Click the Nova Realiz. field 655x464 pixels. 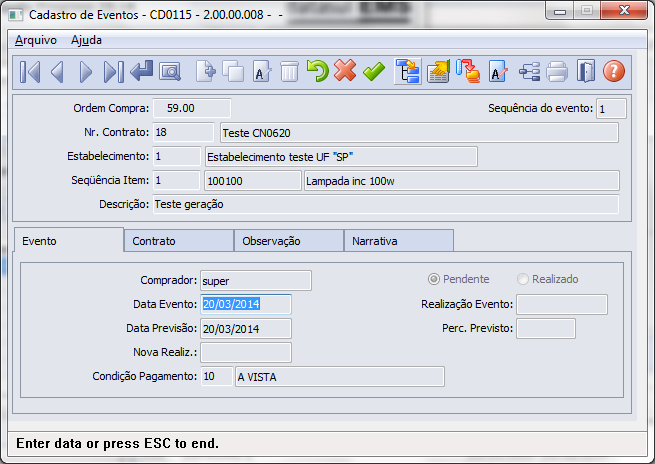tap(246, 352)
